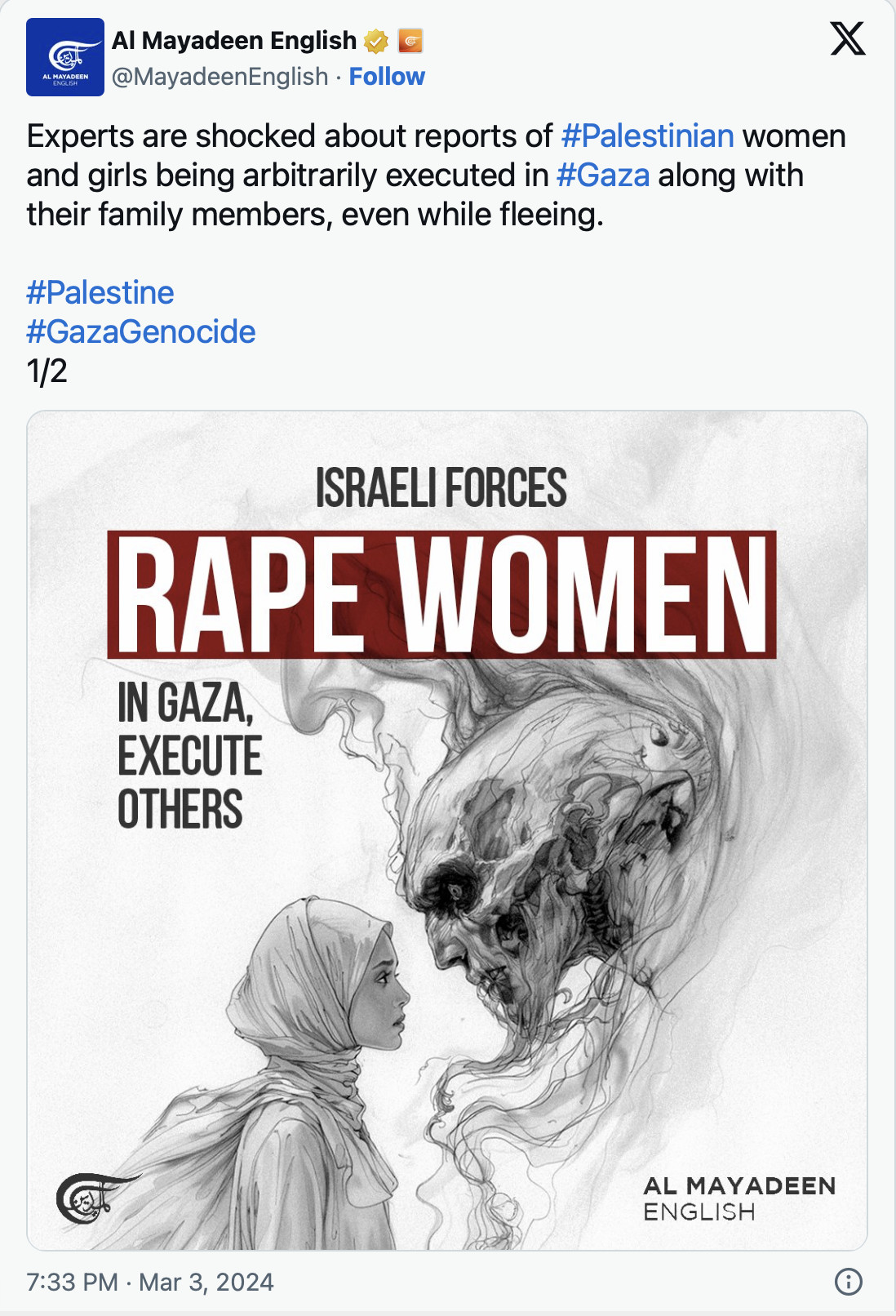Click the red headline banner in the image
Image resolution: width=896 pixels, height=1316 pixels.
(x=441, y=594)
